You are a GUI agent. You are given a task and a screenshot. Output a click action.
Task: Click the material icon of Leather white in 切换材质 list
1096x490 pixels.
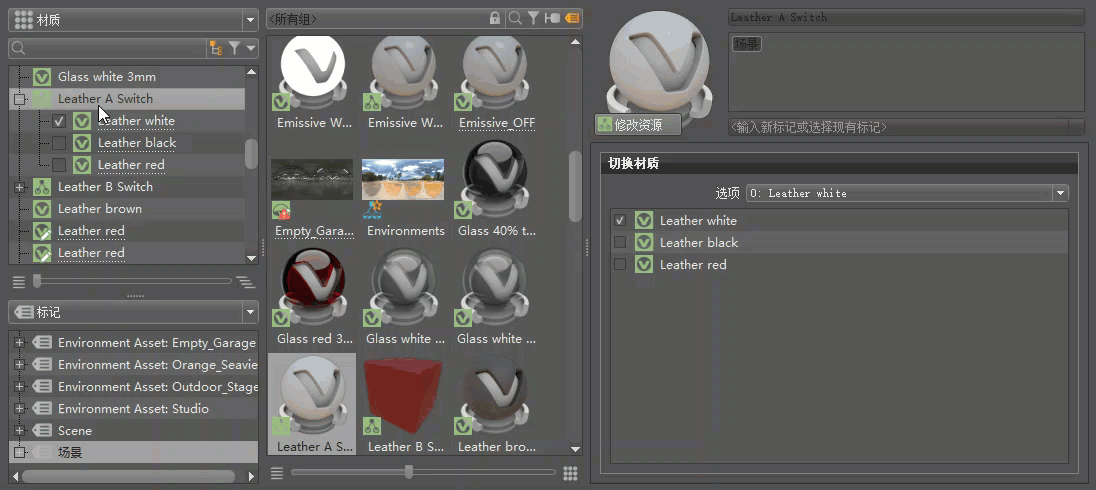tap(644, 221)
